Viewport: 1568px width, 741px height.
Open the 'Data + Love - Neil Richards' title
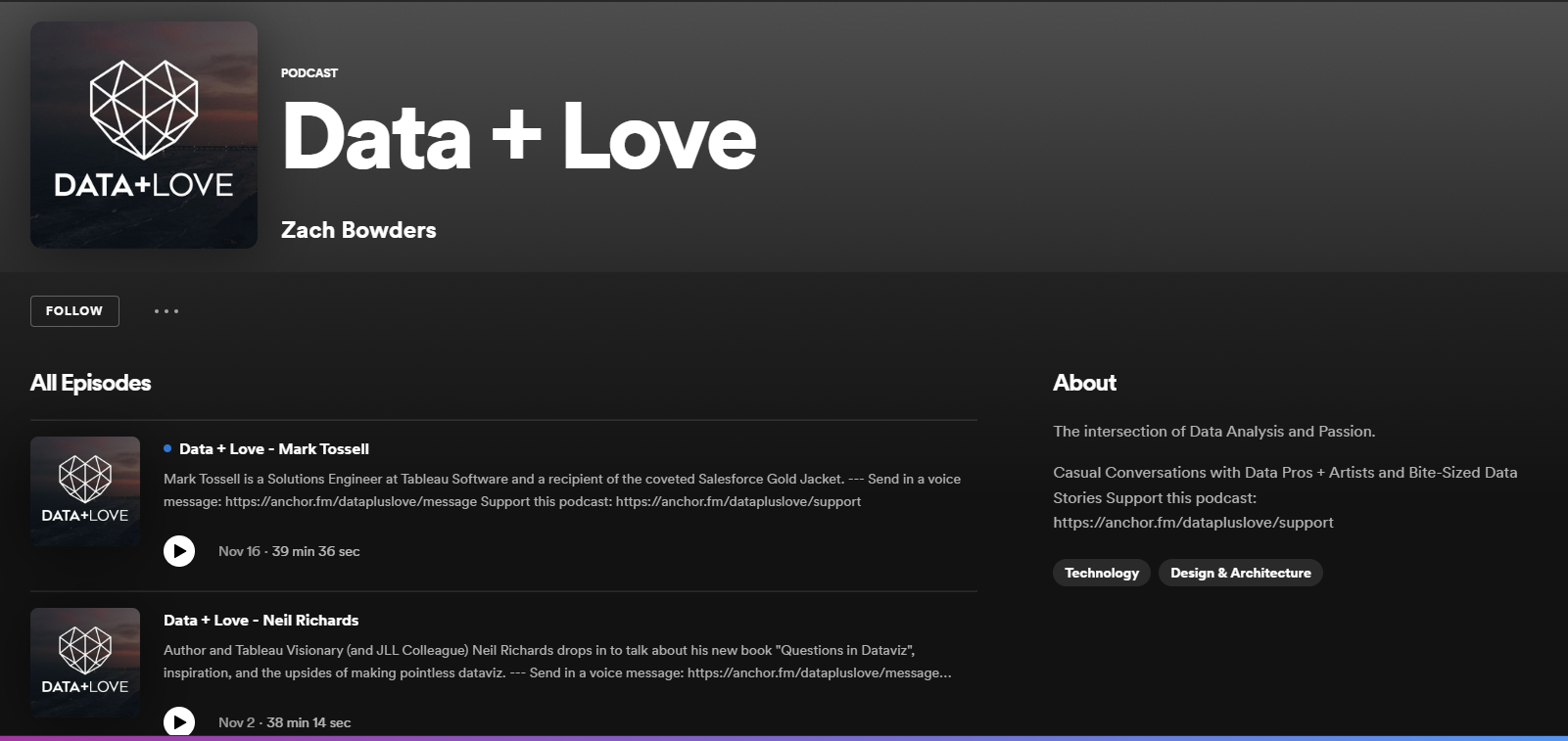(261, 621)
